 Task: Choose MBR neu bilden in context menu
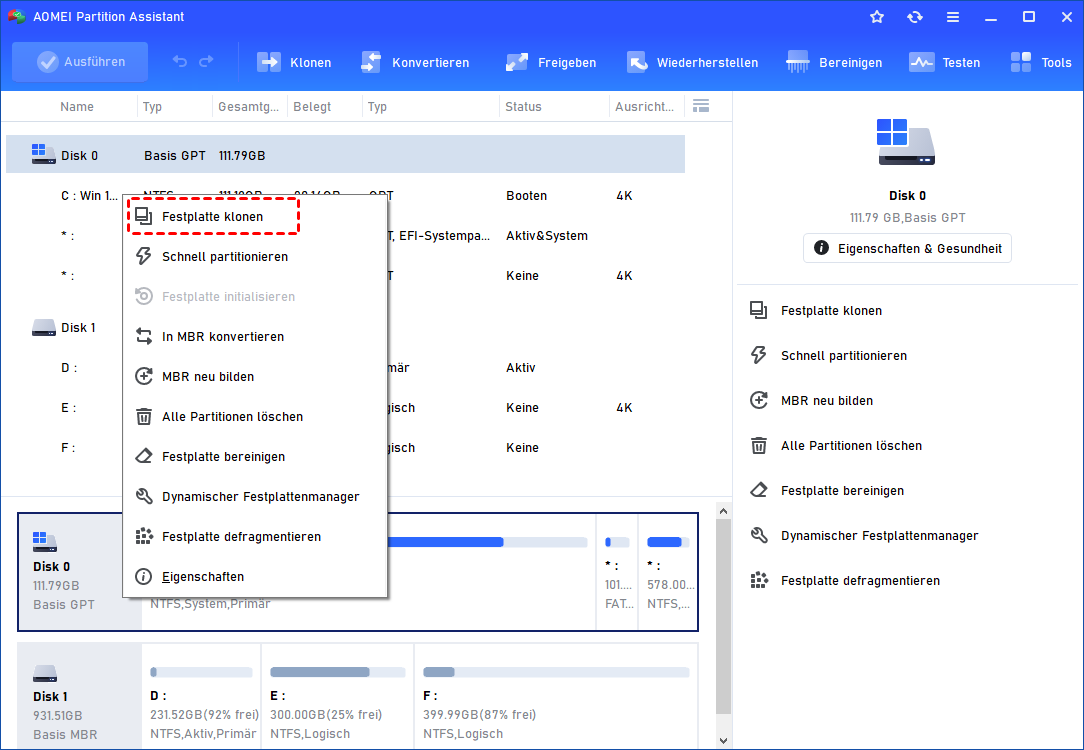(x=254, y=377)
